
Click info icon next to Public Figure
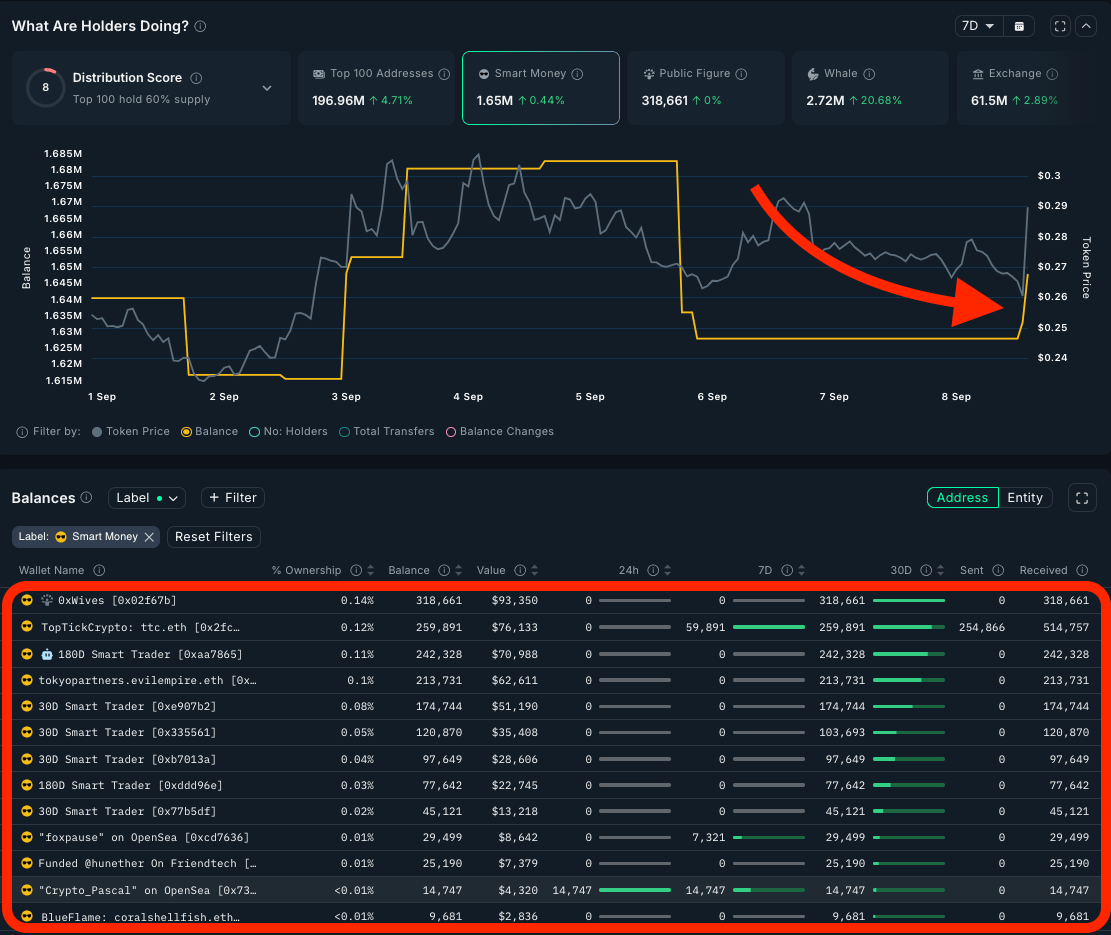click(x=741, y=74)
